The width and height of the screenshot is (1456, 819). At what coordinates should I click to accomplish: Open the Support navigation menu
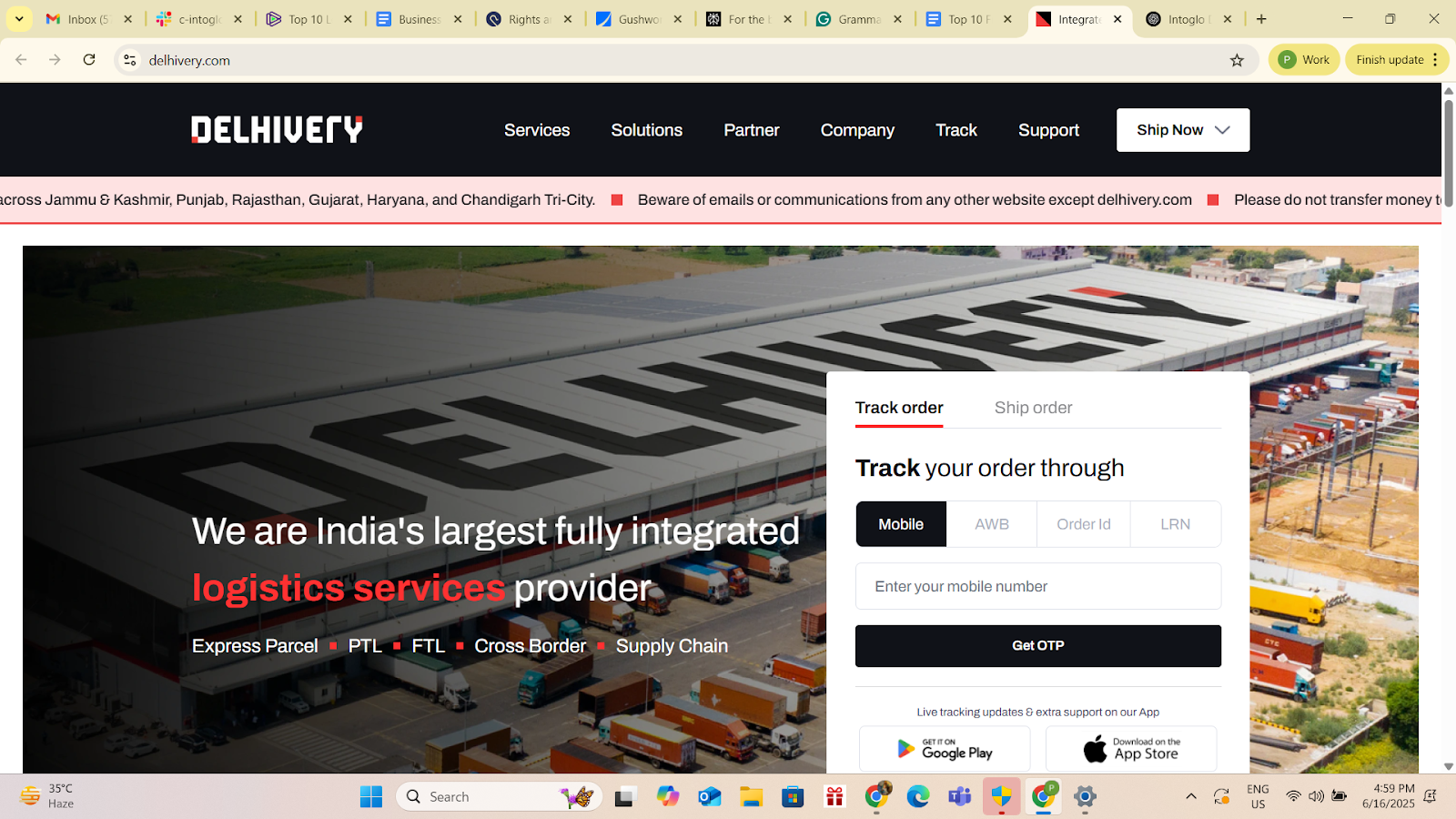click(x=1048, y=130)
